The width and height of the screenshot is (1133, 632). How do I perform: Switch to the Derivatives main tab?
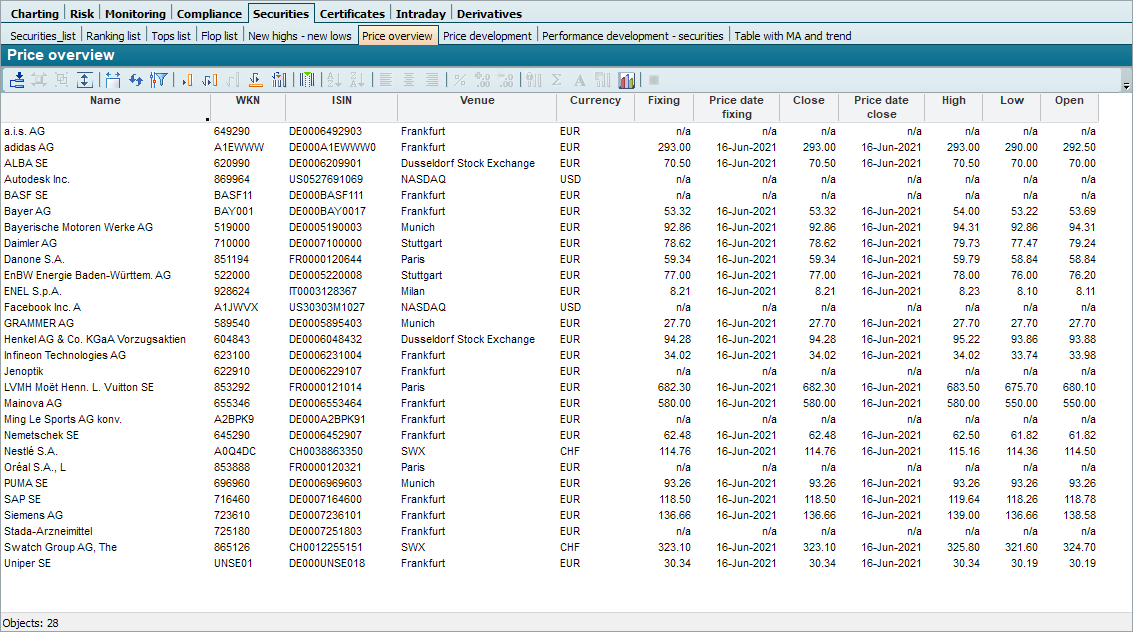[489, 14]
